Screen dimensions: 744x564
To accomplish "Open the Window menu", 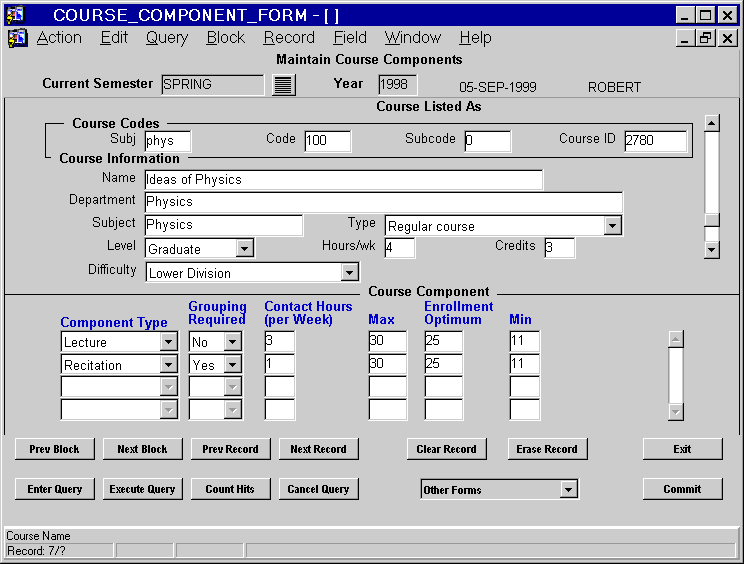I will (x=413, y=37).
